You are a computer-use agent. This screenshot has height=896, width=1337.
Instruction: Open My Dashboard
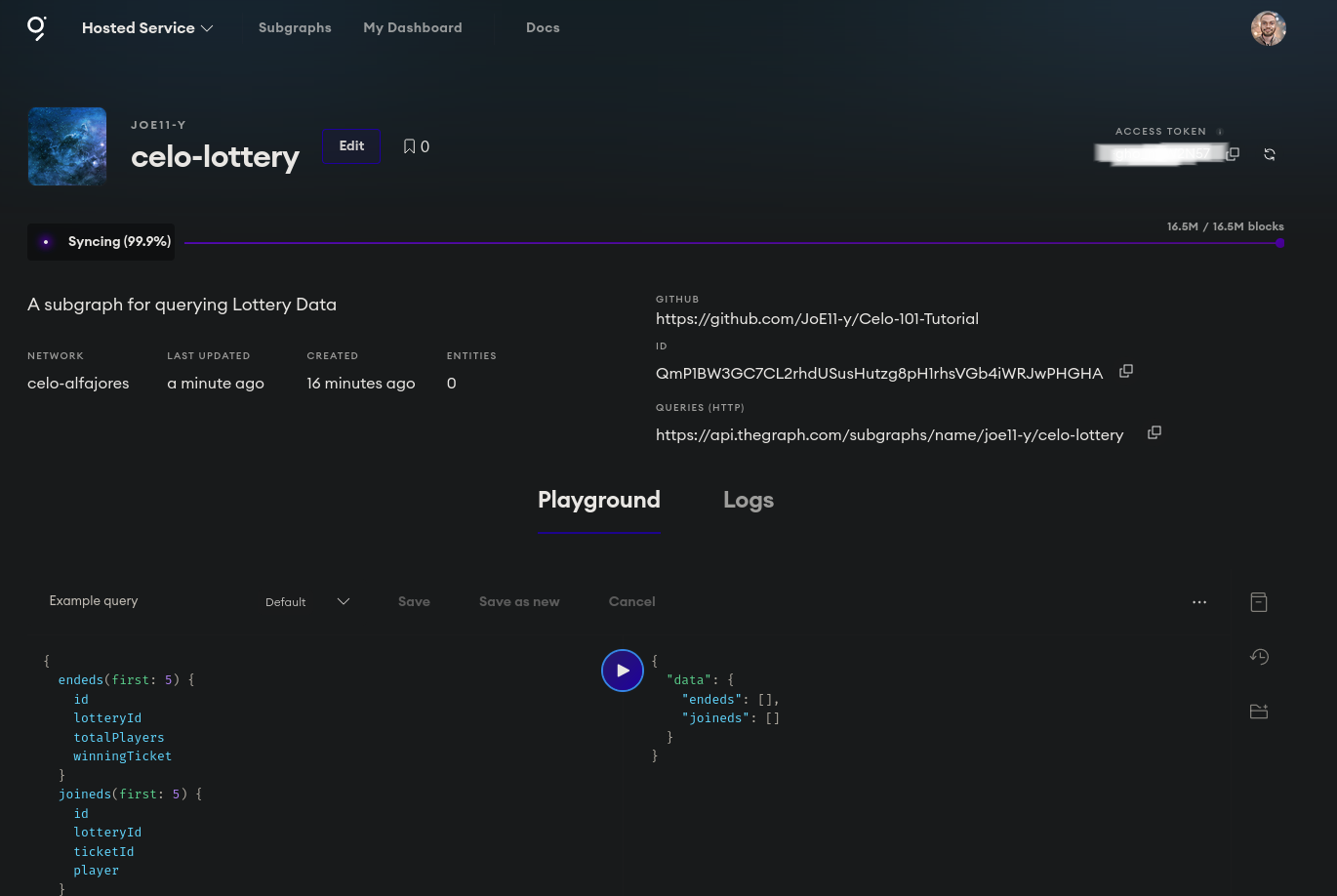tap(413, 28)
